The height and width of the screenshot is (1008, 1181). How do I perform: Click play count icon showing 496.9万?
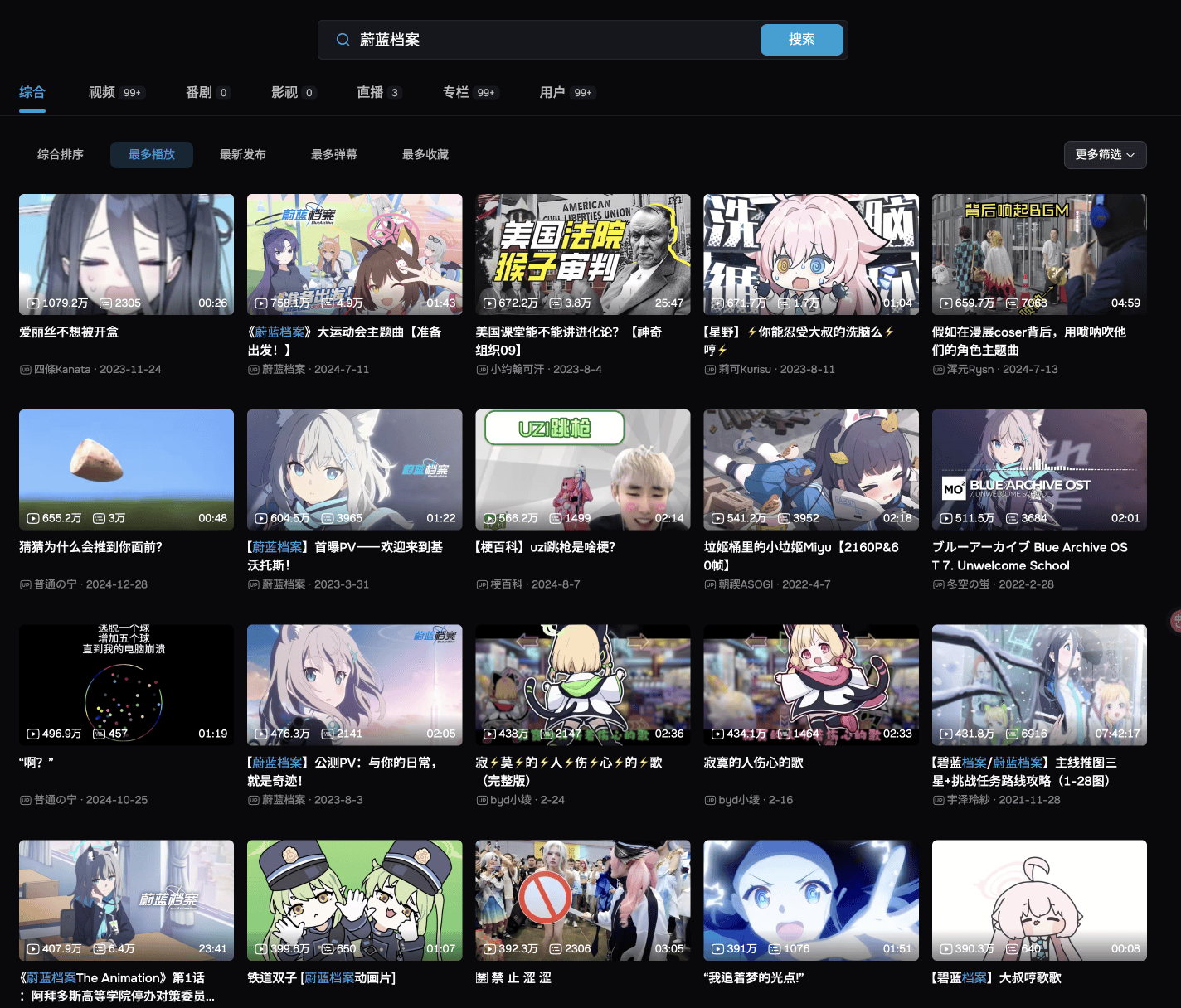coord(33,734)
